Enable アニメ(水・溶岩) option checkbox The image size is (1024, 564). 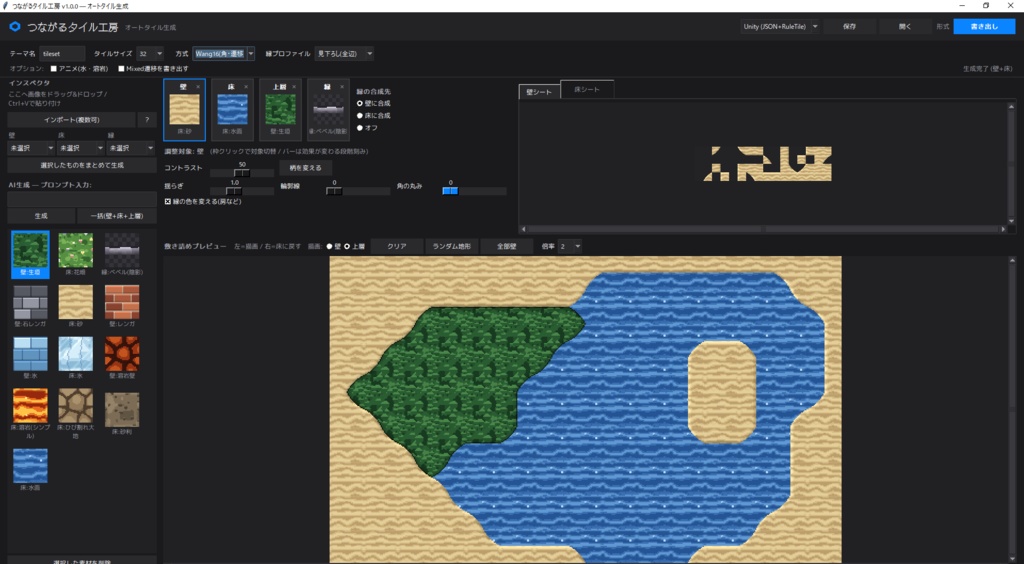point(54,69)
